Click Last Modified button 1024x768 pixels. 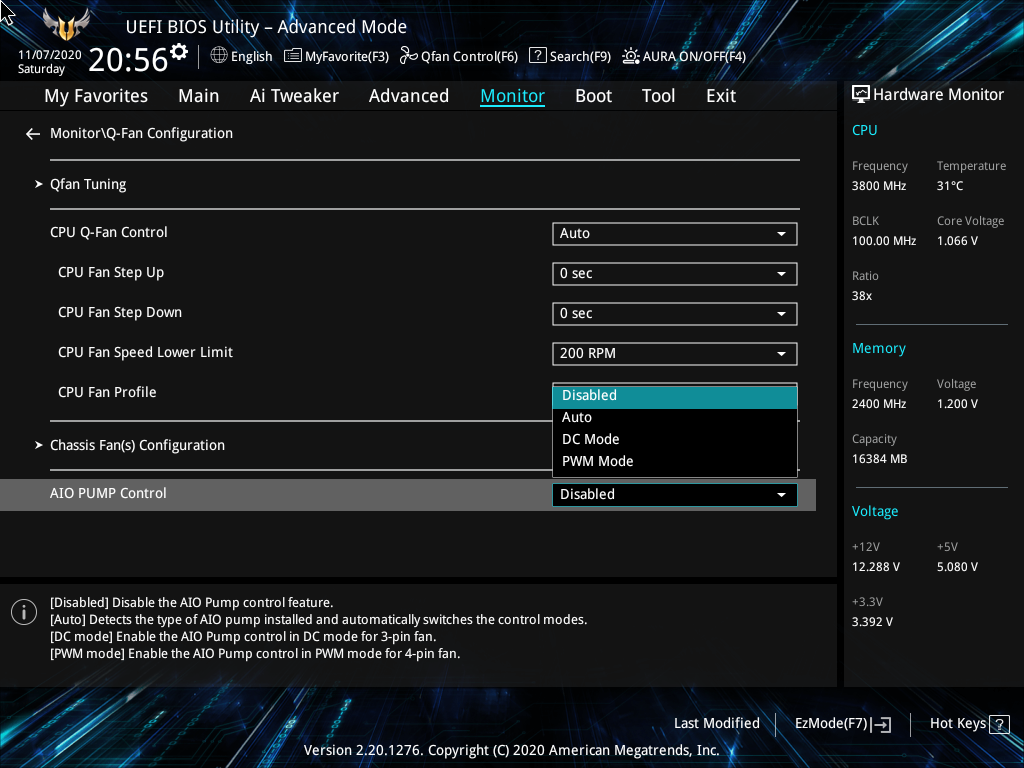pyautogui.click(x=716, y=724)
